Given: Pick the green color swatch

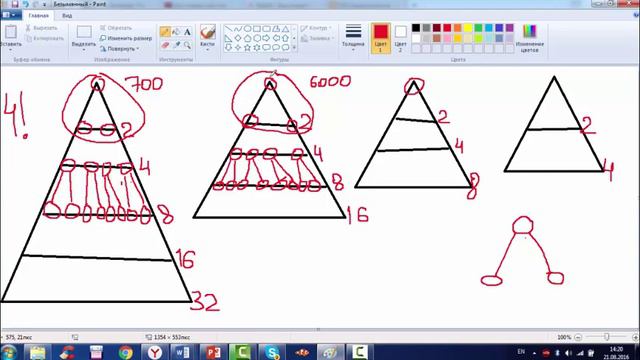Looking at the screenshot, I should pyautogui.click(x=478, y=28).
